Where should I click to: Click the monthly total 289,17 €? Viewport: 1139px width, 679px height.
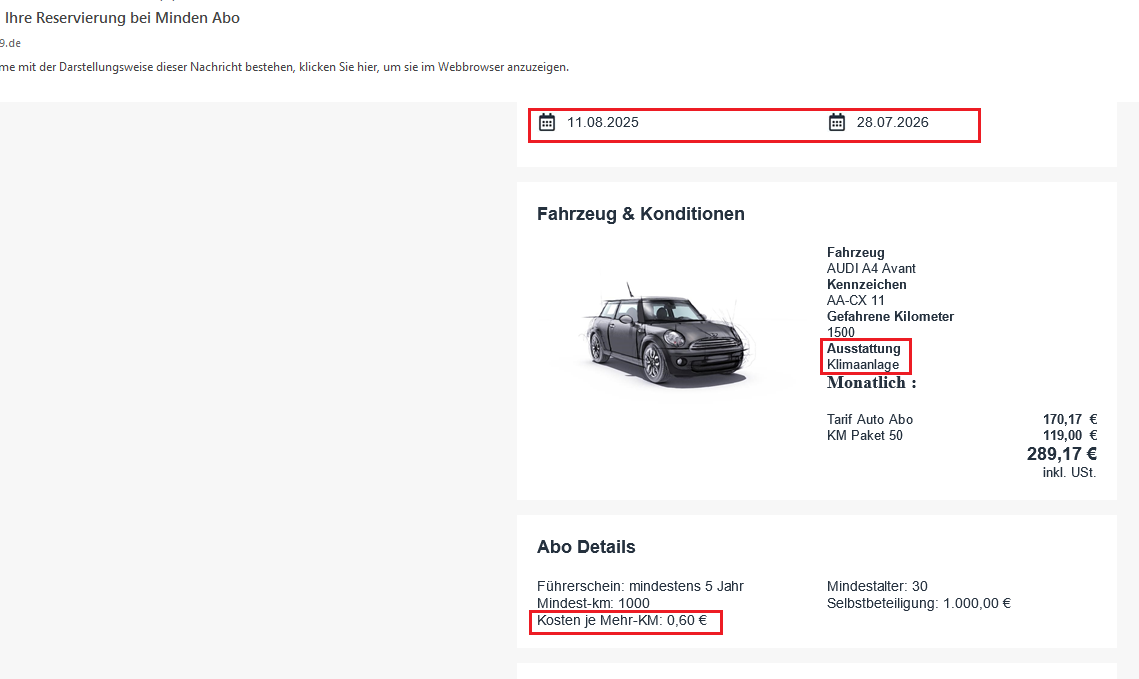click(x=1061, y=454)
